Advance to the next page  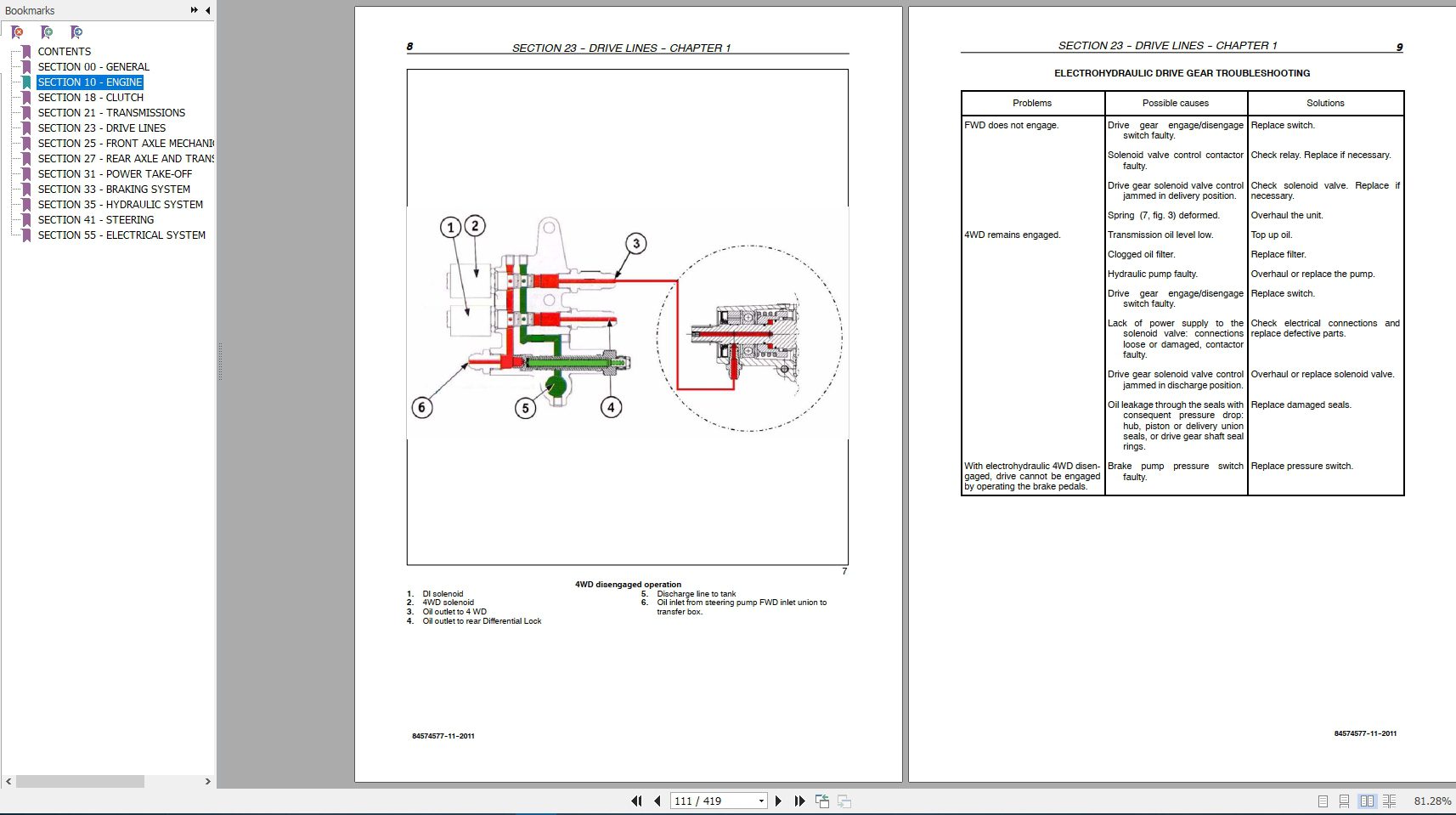click(779, 801)
